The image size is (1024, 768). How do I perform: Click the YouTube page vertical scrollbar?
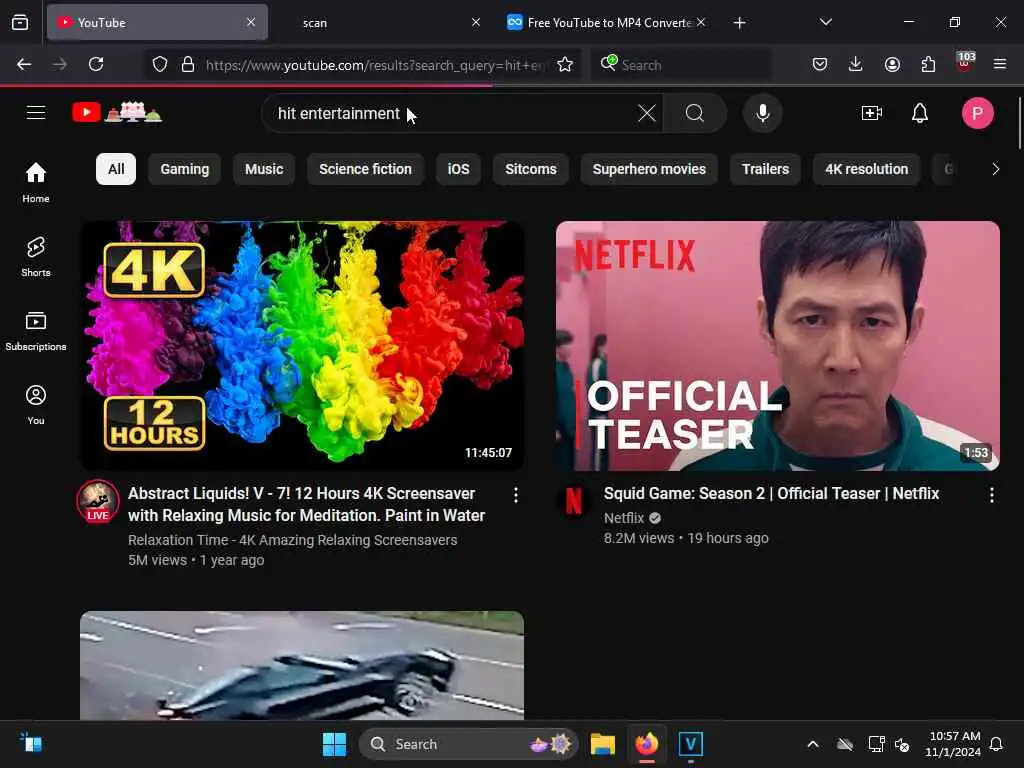tap(1019, 123)
